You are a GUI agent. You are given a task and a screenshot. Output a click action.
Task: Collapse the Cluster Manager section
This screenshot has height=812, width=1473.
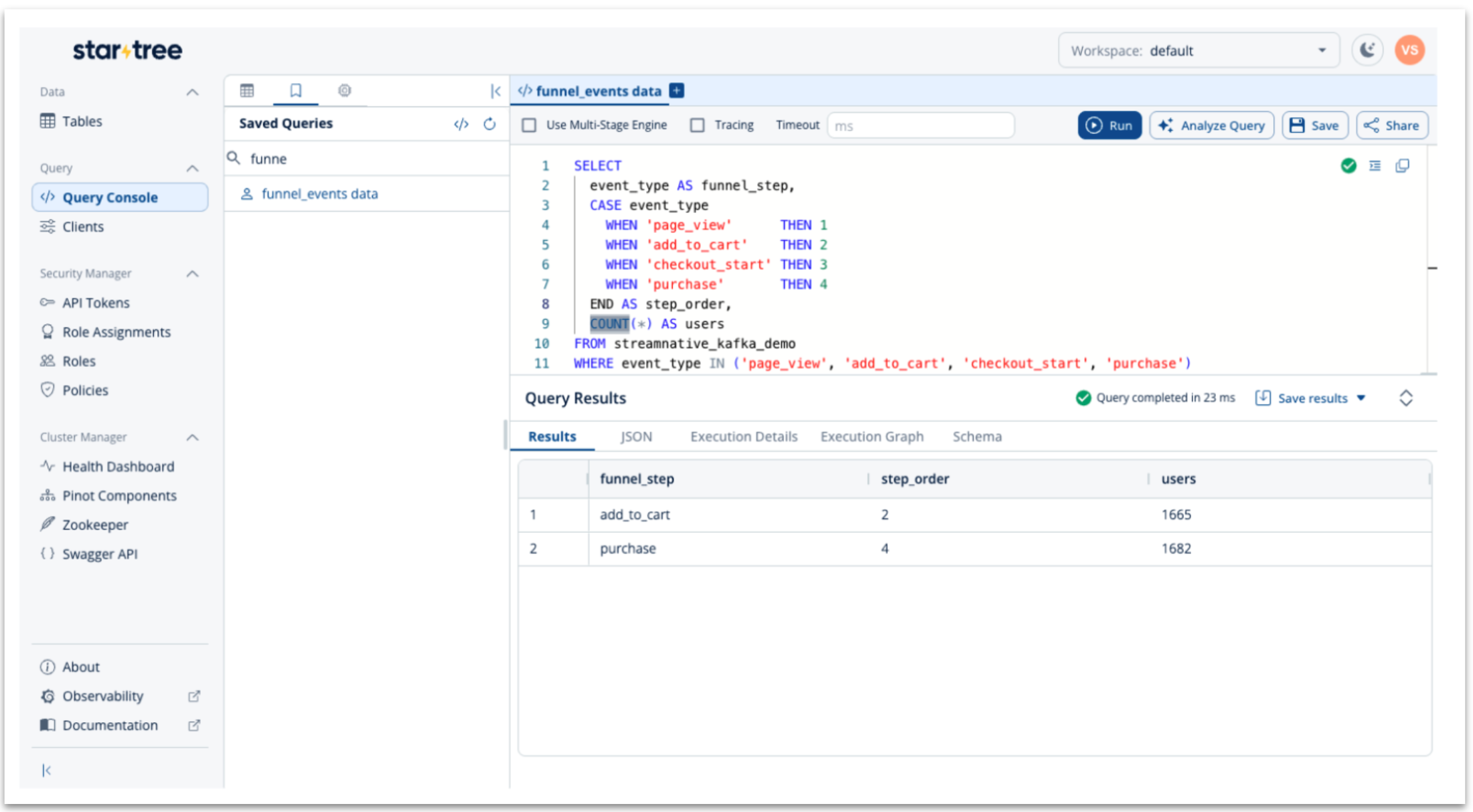[193, 437]
